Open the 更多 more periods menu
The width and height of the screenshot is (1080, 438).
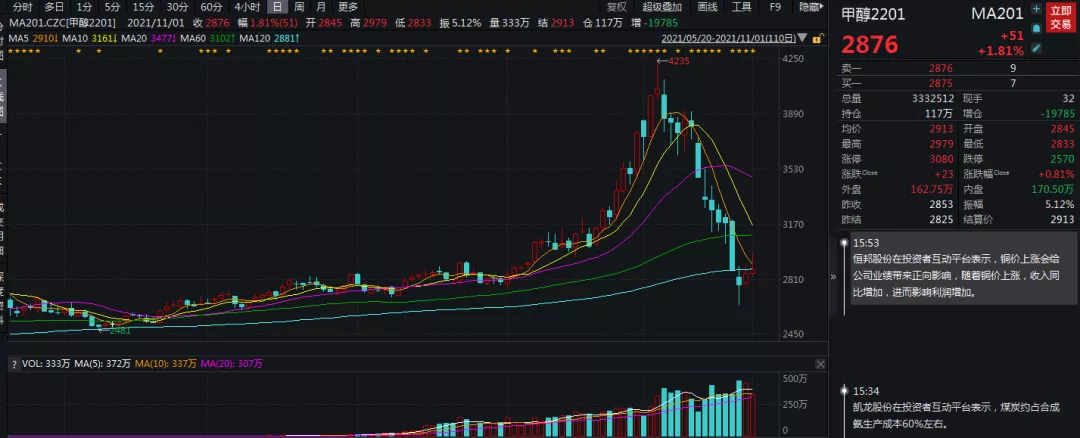tap(348, 8)
